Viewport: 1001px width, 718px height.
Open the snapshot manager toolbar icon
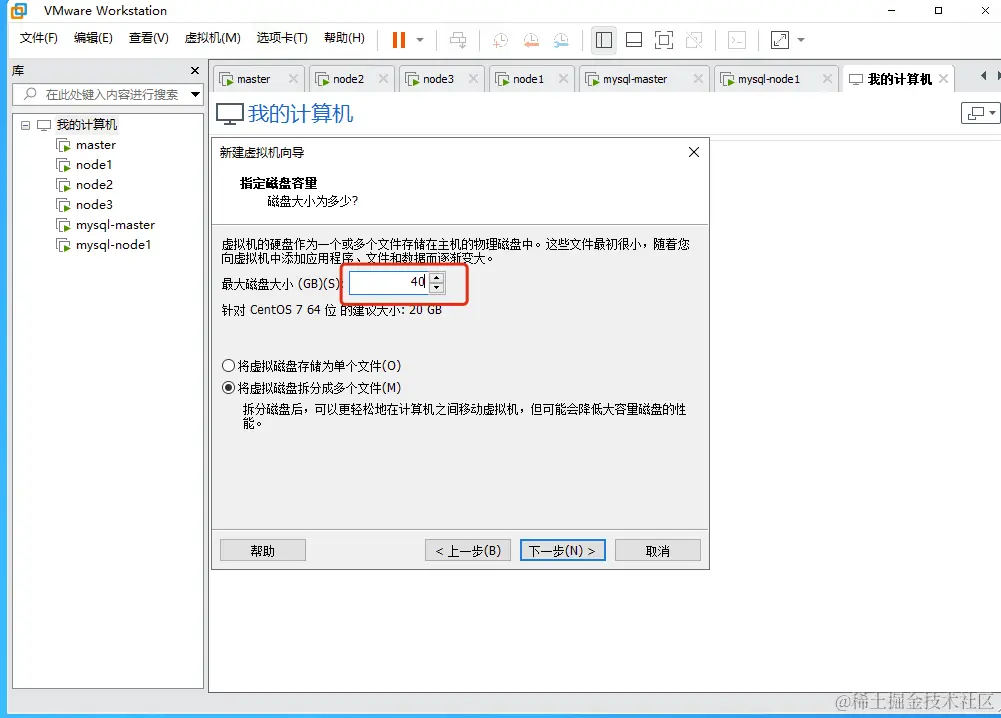(561, 40)
